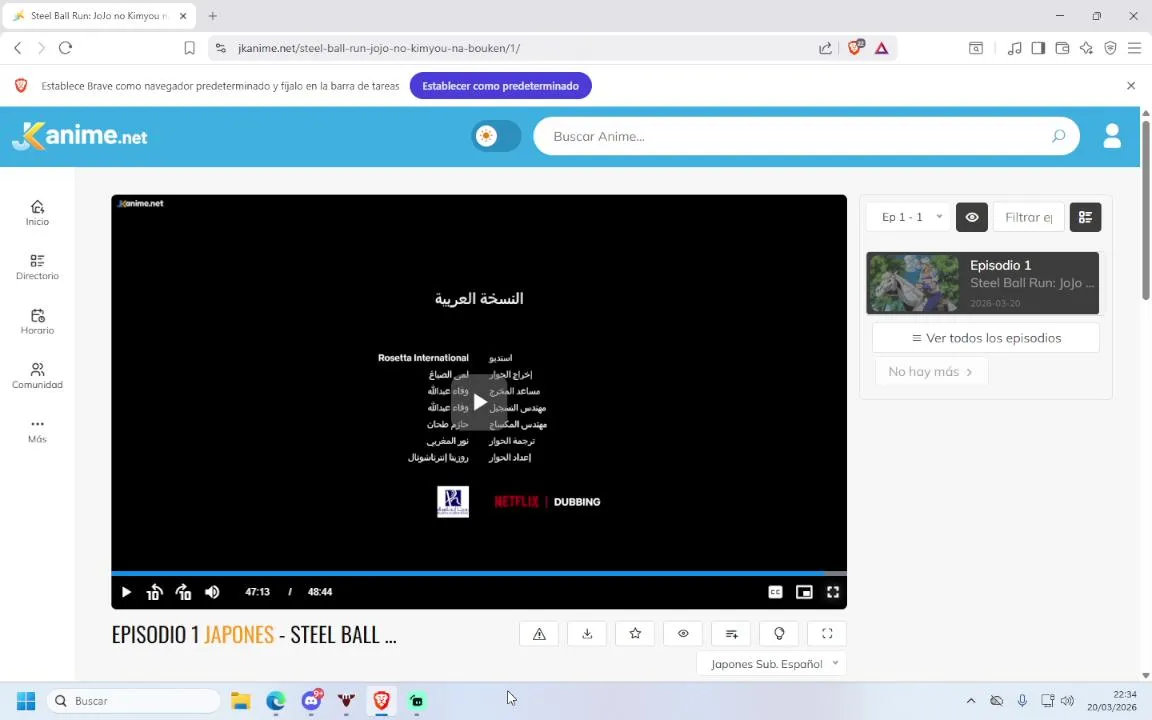Click the address bar URL
1152x720 pixels.
tap(378, 48)
